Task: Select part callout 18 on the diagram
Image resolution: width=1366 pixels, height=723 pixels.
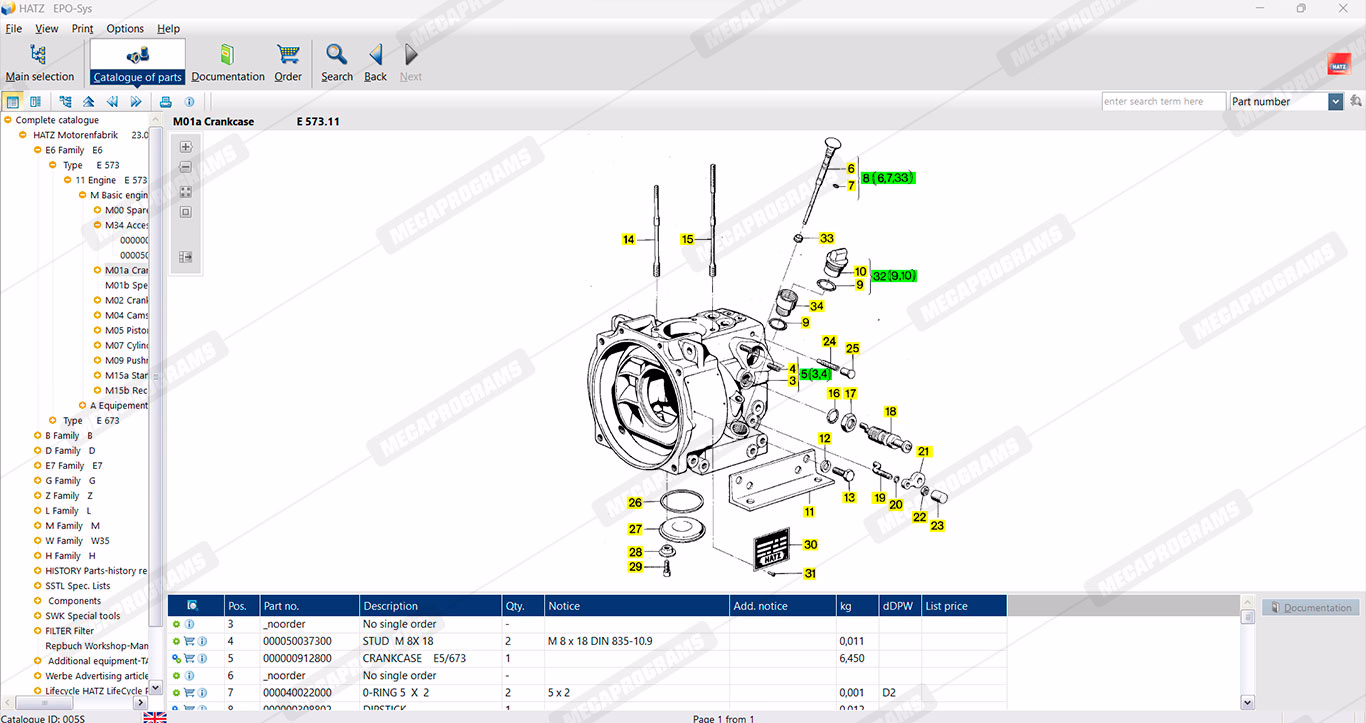Action: pyautogui.click(x=890, y=412)
